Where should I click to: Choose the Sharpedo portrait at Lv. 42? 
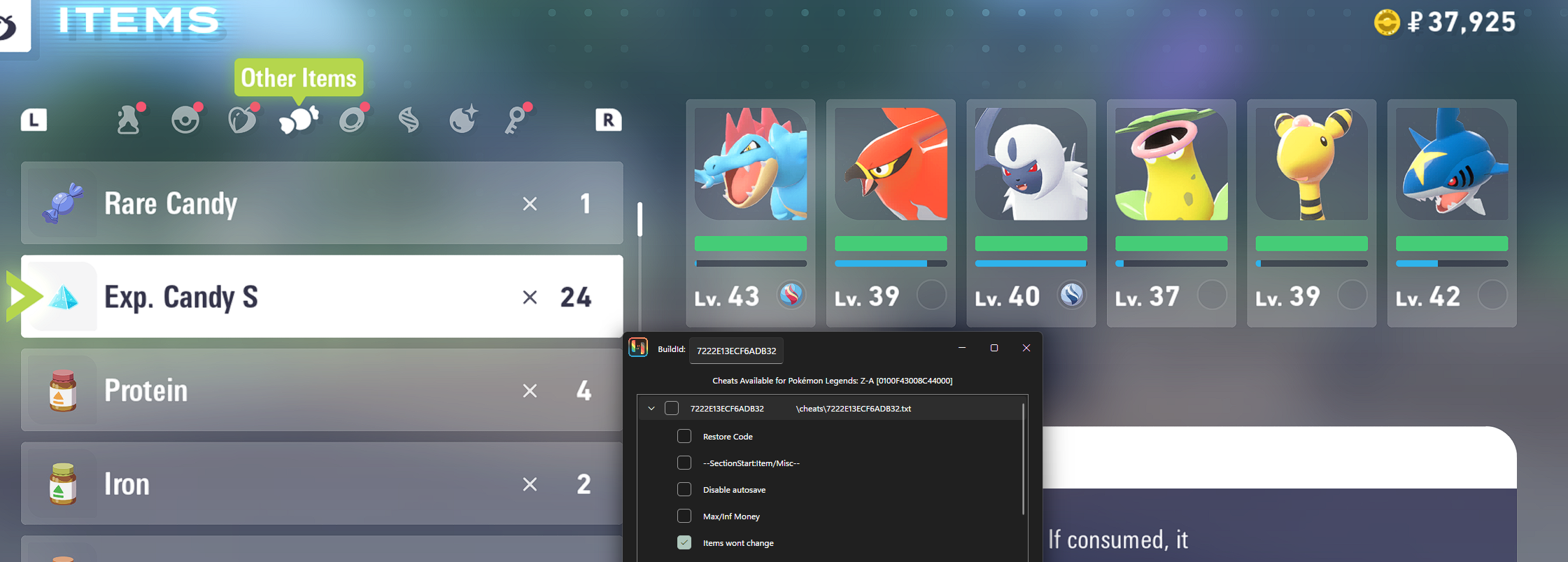click(x=1452, y=164)
